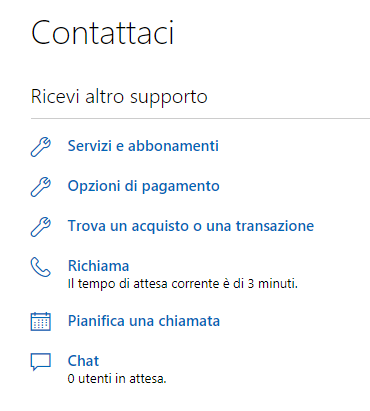Image resolution: width=370 pixels, height=411 pixels.
Task: Request a callback via the Richiama link
Action: tap(99, 266)
